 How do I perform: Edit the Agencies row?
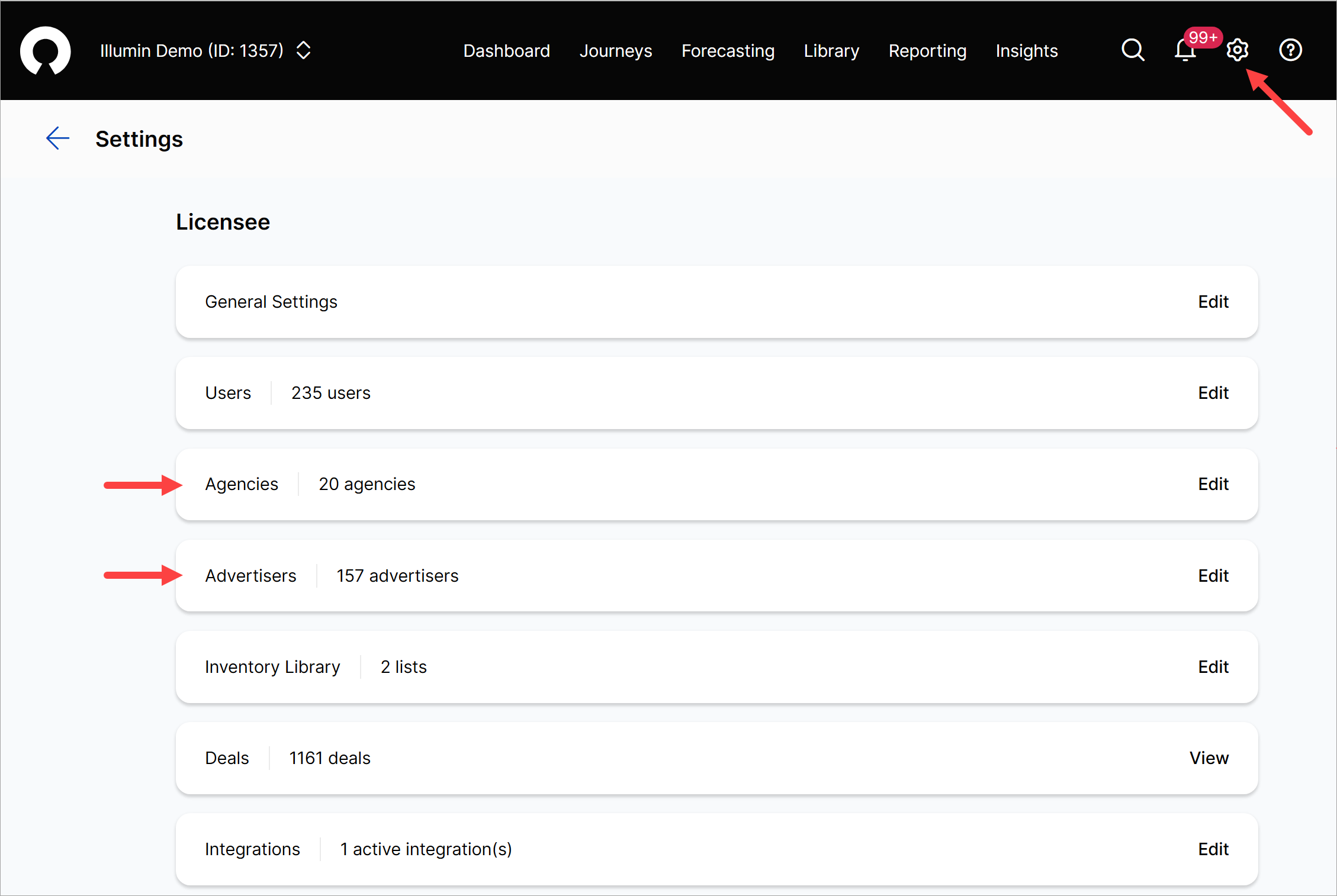[1213, 484]
